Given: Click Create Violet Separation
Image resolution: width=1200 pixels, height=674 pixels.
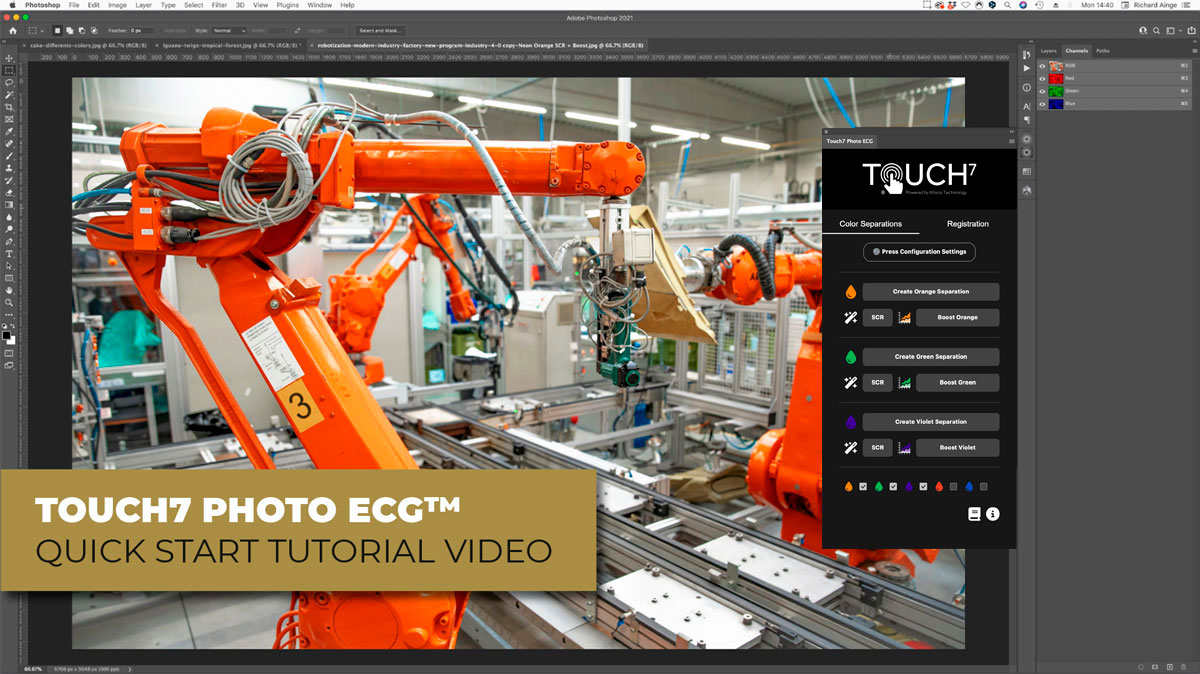Looking at the screenshot, I should pos(931,421).
